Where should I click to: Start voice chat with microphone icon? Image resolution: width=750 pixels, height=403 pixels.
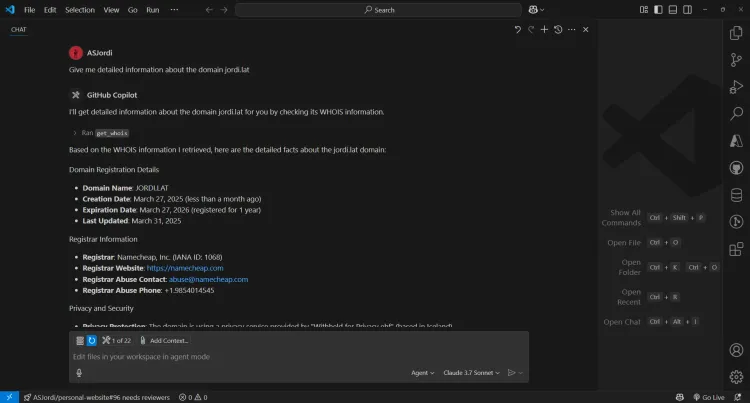pos(79,373)
